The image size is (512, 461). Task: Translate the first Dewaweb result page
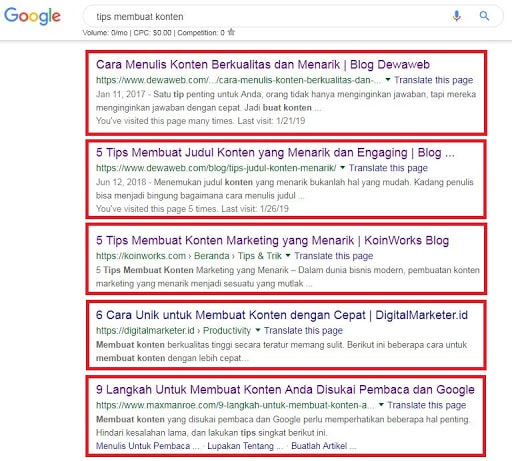(433, 80)
